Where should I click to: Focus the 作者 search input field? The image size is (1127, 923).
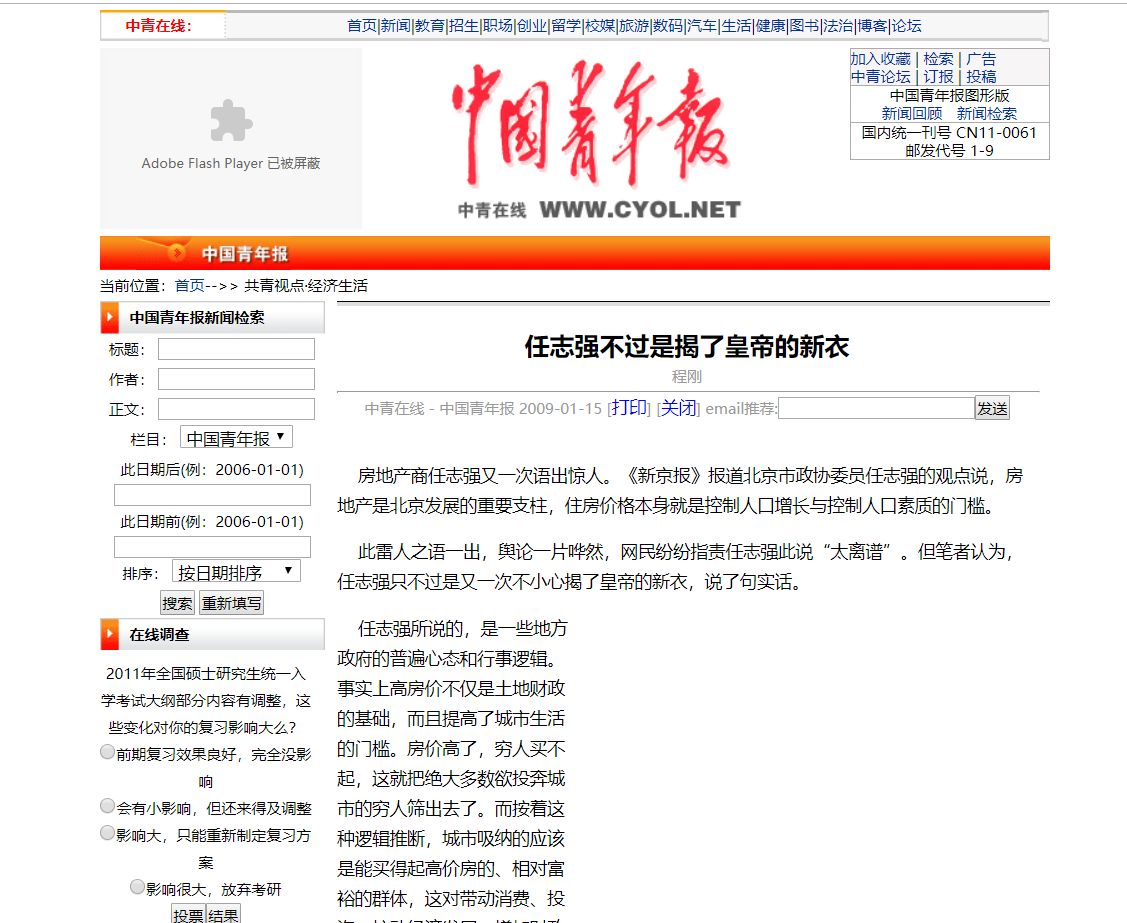[x=236, y=379]
